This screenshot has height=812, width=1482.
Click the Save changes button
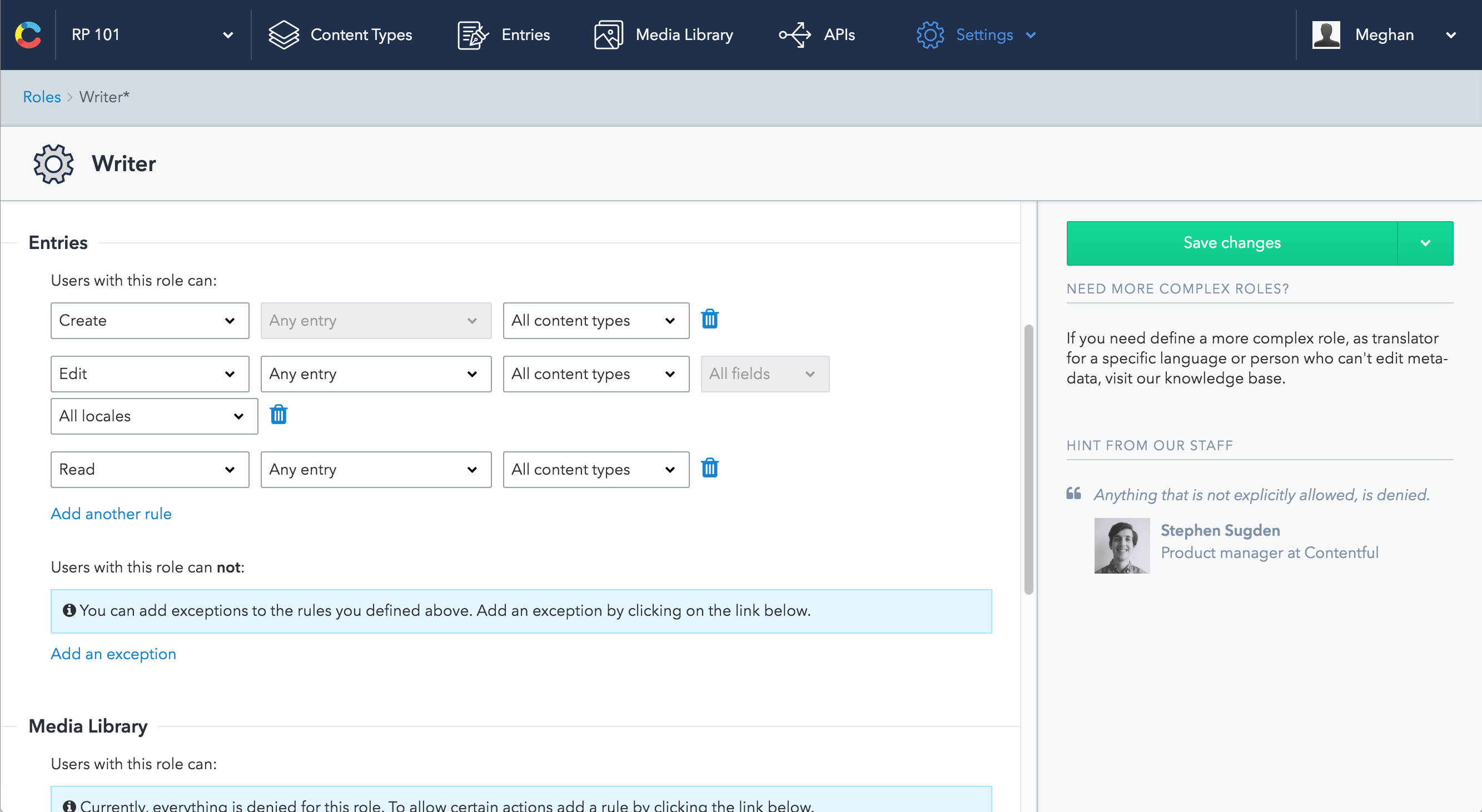point(1231,243)
